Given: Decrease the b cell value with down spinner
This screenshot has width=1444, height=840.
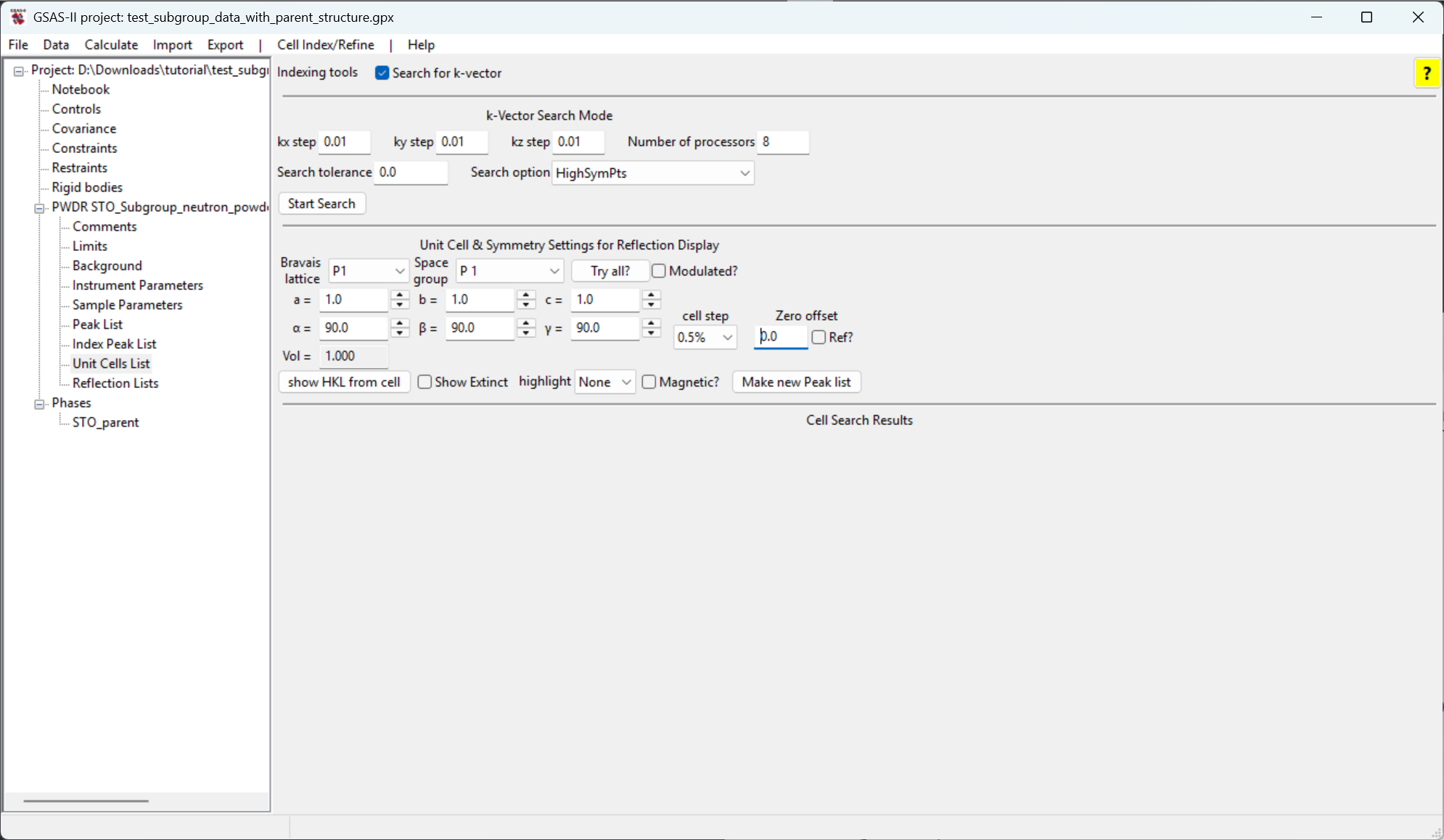Looking at the screenshot, I should tap(526, 305).
